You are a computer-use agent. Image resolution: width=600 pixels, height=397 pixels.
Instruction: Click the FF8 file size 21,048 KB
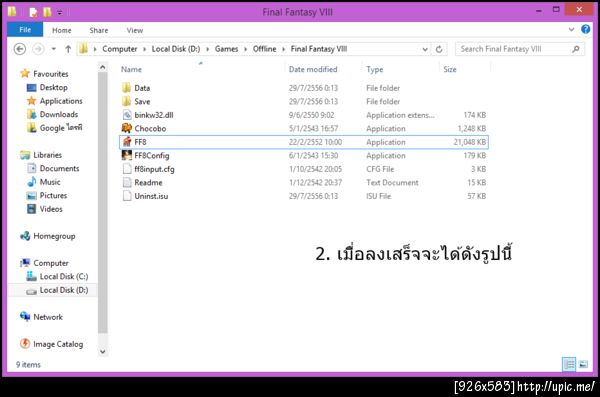(470, 142)
